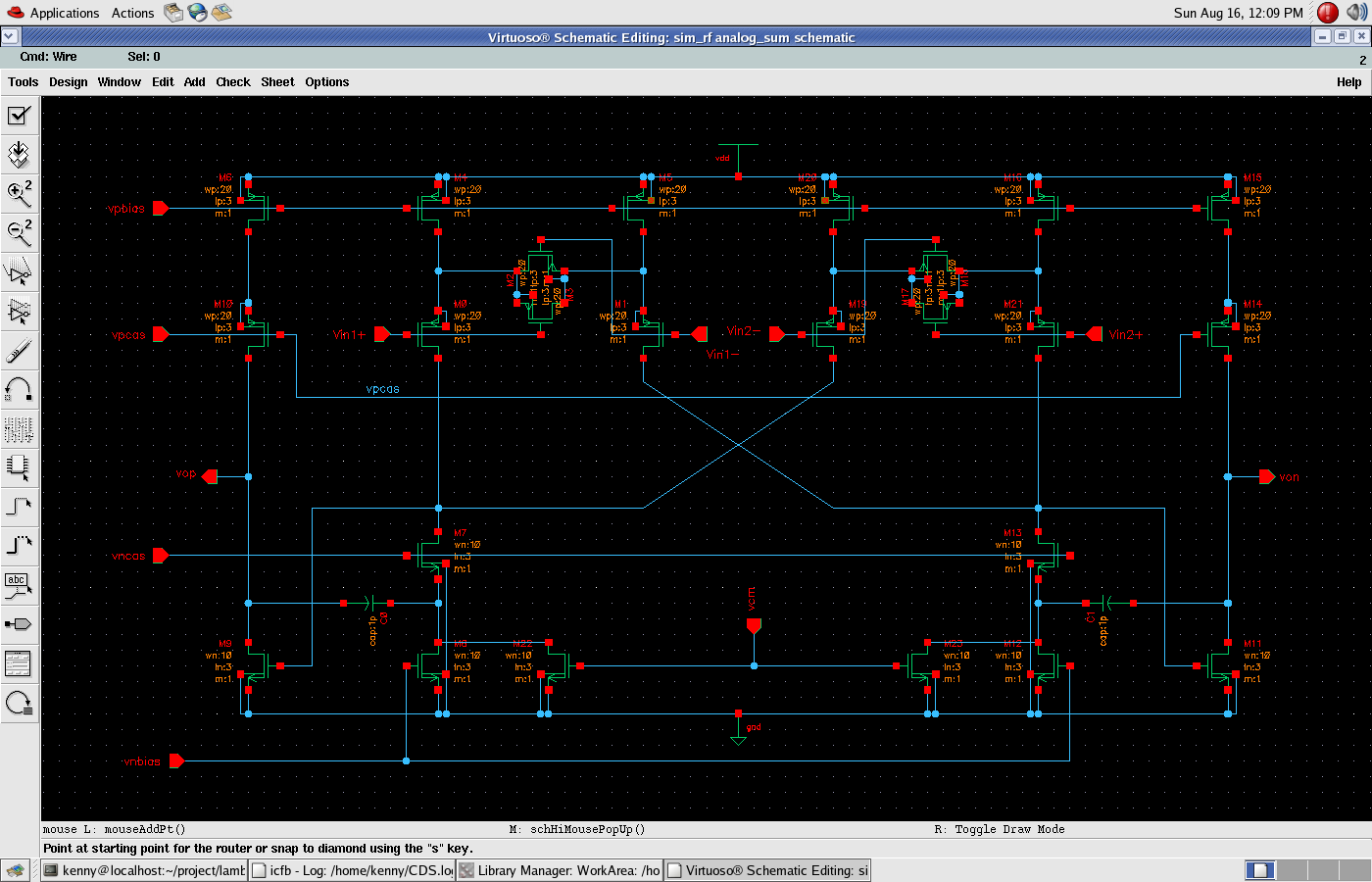Screen dimensions: 1372x882
Task: Select the Add Pin icon
Action: point(19,624)
